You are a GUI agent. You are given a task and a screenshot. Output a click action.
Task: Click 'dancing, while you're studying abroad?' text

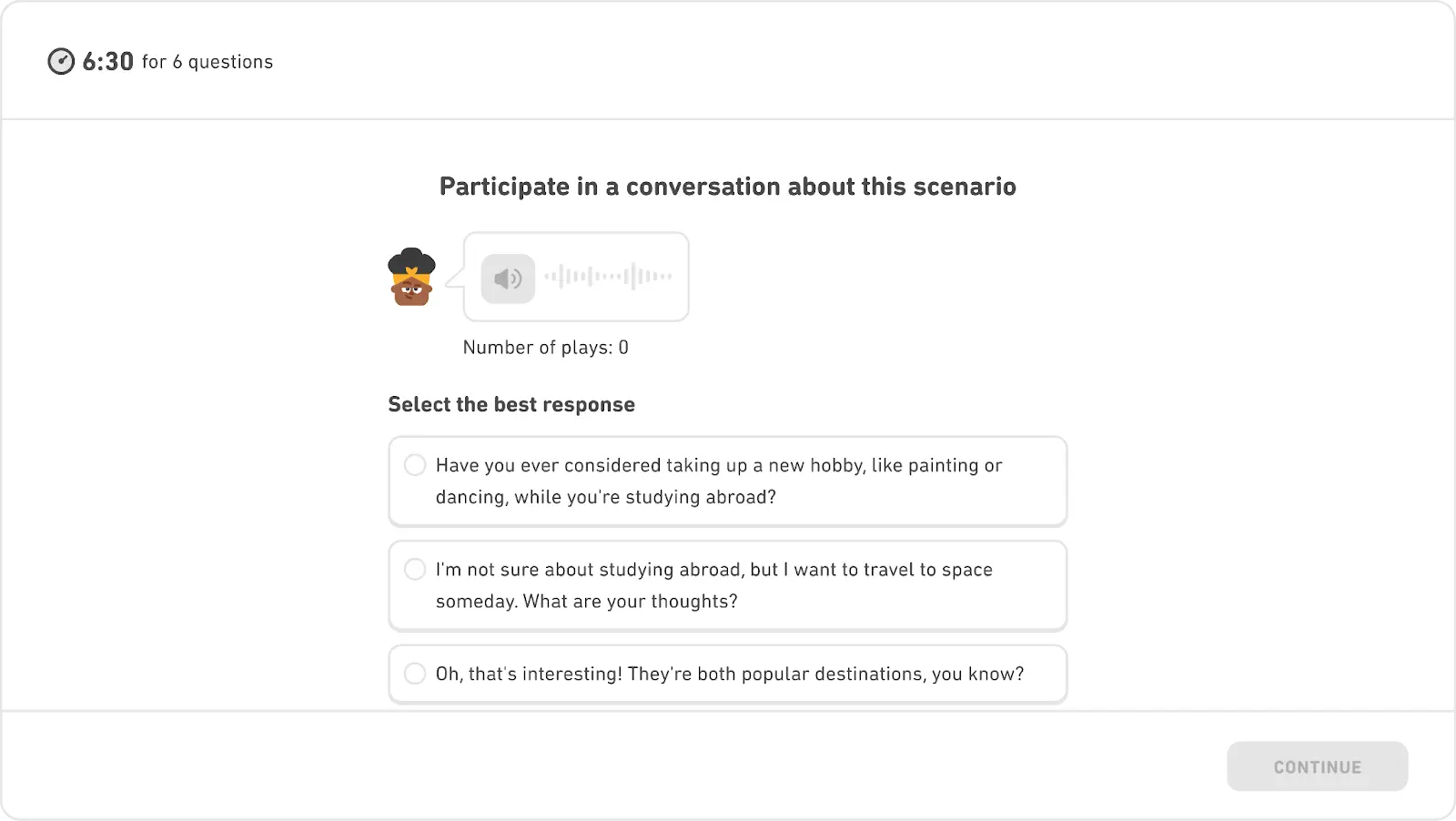click(x=606, y=497)
